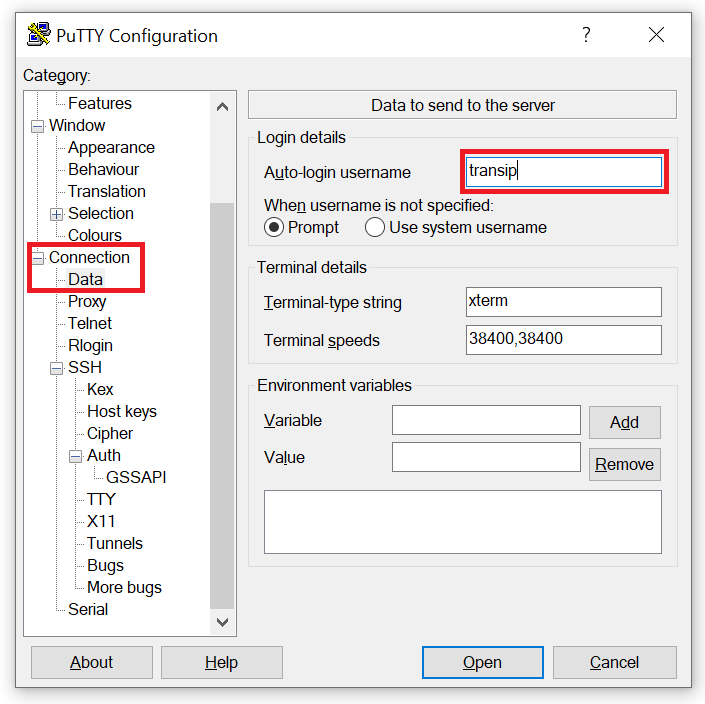The width and height of the screenshot is (705, 704).
Task: Select the Connection category
Action: (x=89, y=258)
